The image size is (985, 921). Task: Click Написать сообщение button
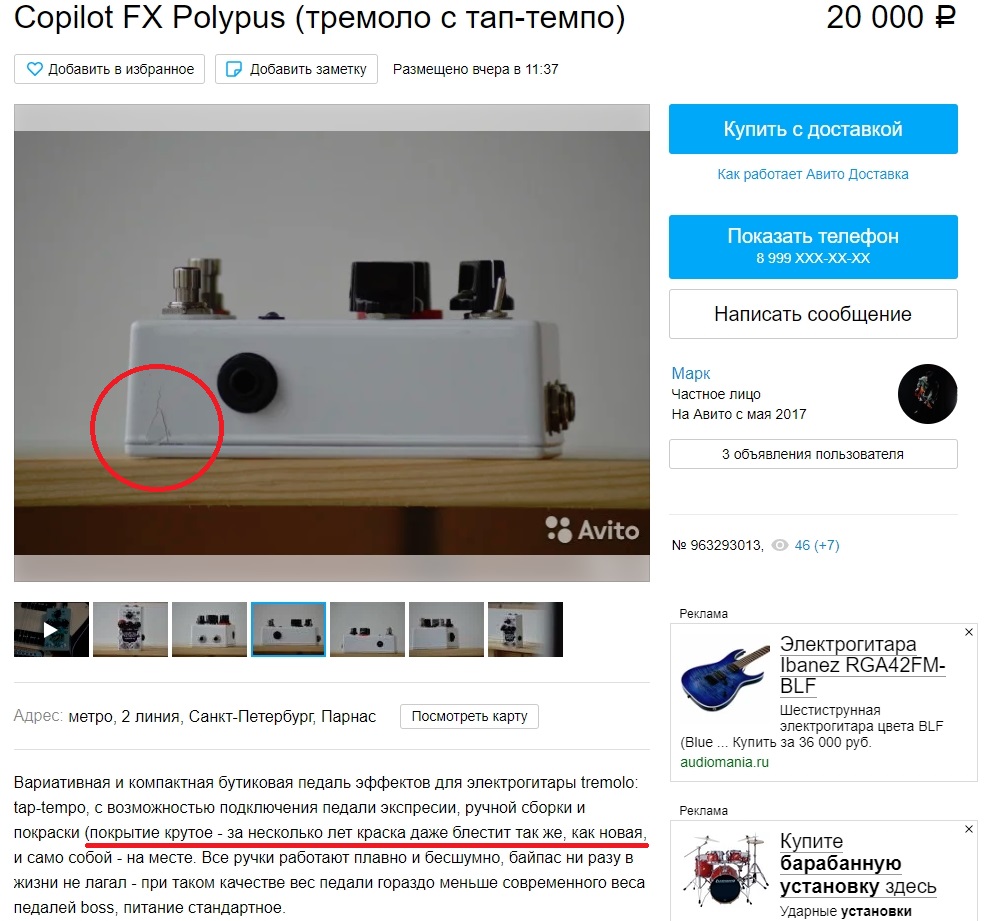pos(813,314)
